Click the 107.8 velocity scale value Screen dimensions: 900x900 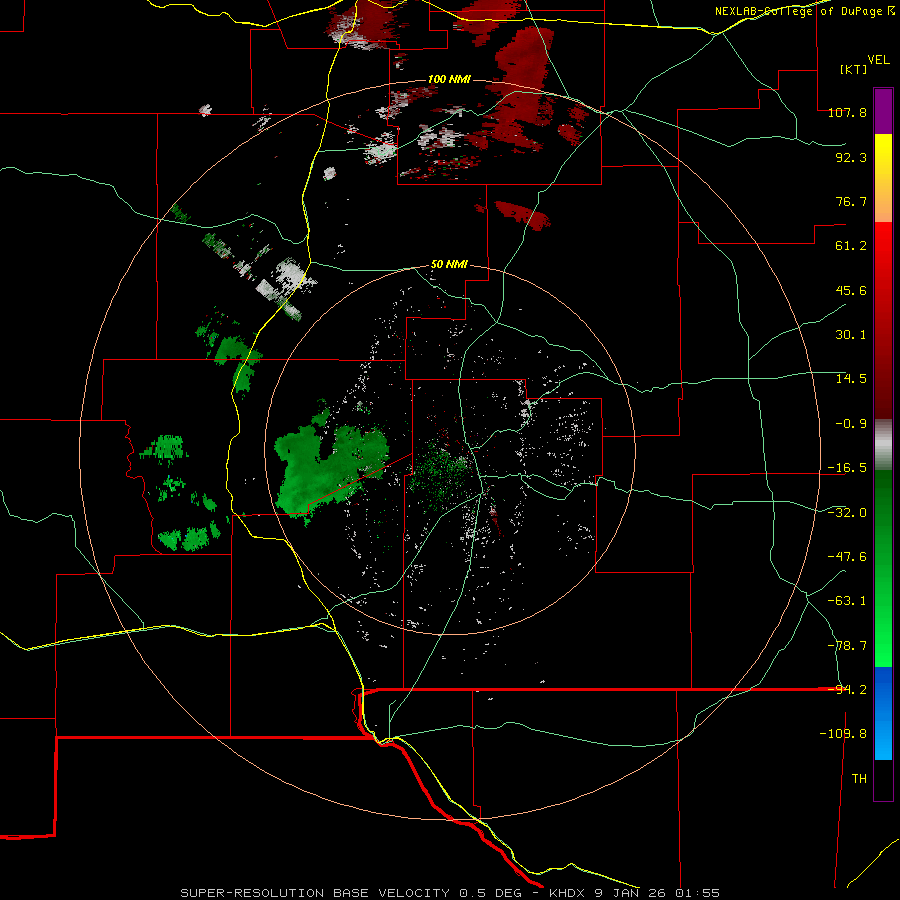(847, 112)
